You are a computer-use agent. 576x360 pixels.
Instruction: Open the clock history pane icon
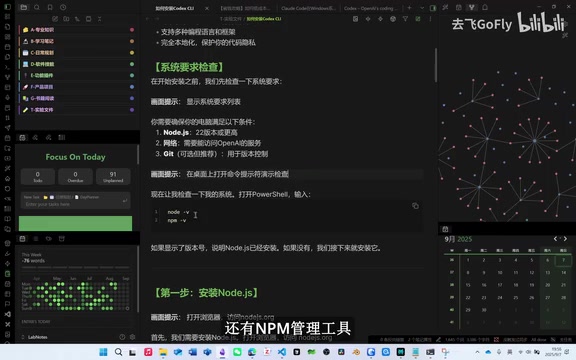click(x=63, y=7)
